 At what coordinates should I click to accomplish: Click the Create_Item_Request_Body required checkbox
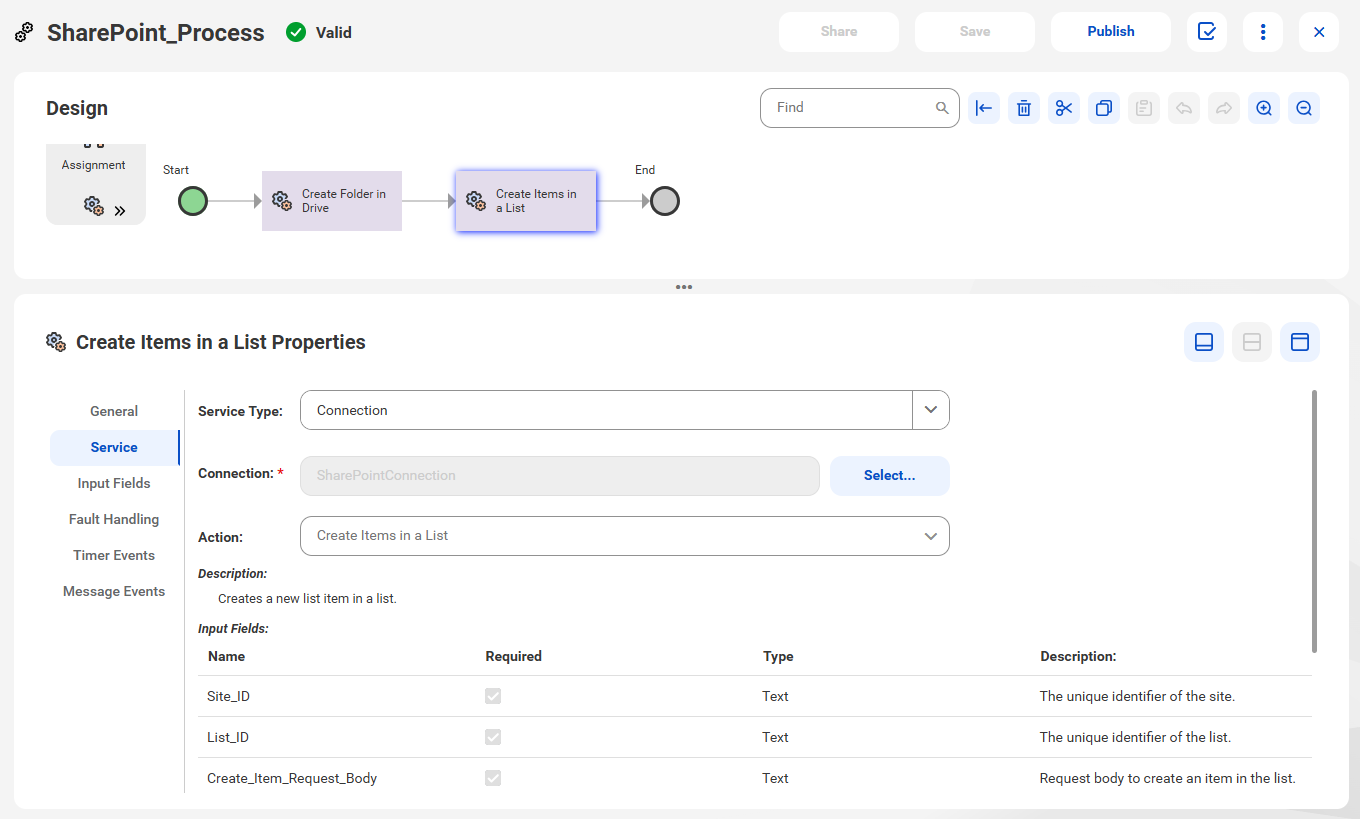point(493,778)
